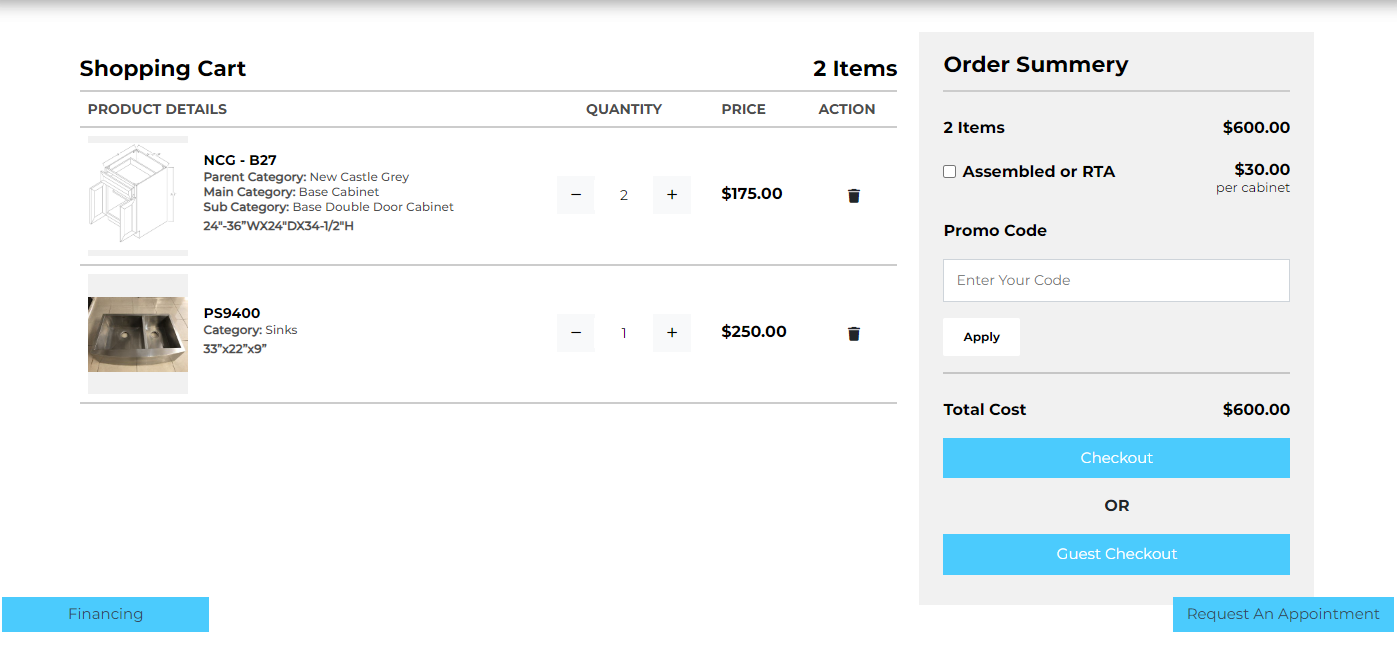This screenshot has width=1397, height=647.
Task: Select the NCG - B27 quantity value
Action: click(x=624, y=195)
